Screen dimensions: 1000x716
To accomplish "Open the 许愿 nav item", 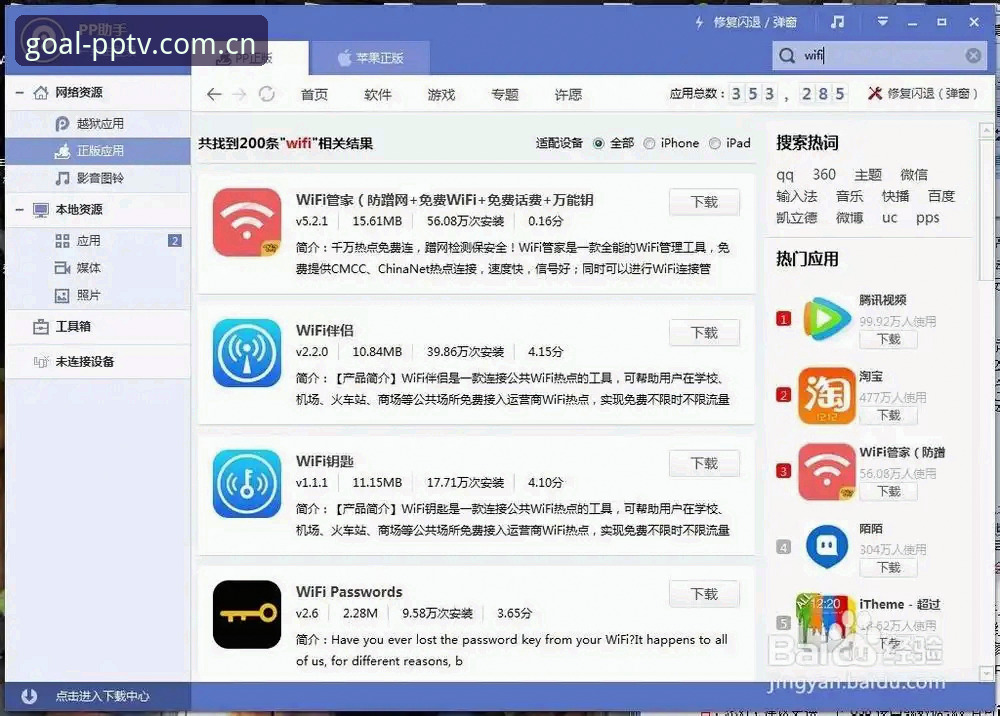I will tap(568, 95).
